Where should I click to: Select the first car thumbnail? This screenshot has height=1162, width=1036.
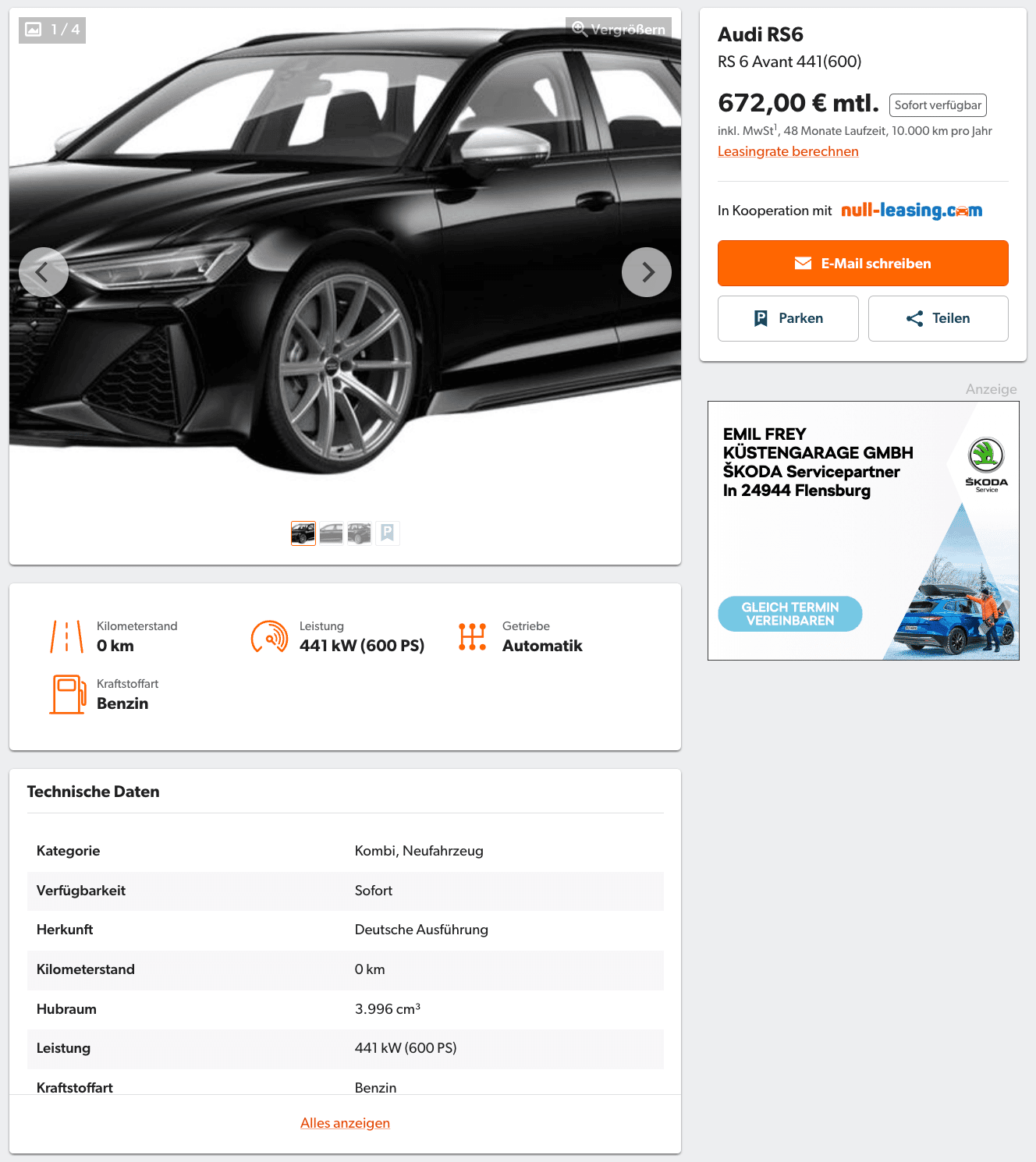point(303,533)
